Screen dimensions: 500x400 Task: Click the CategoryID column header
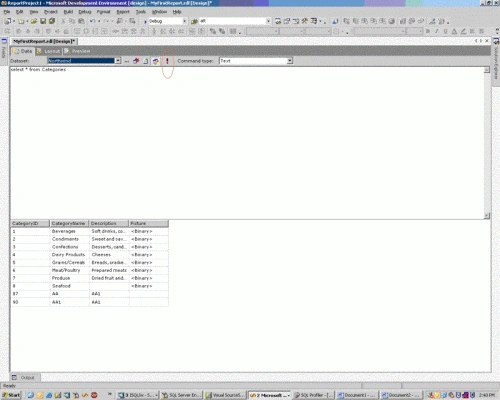(30, 223)
